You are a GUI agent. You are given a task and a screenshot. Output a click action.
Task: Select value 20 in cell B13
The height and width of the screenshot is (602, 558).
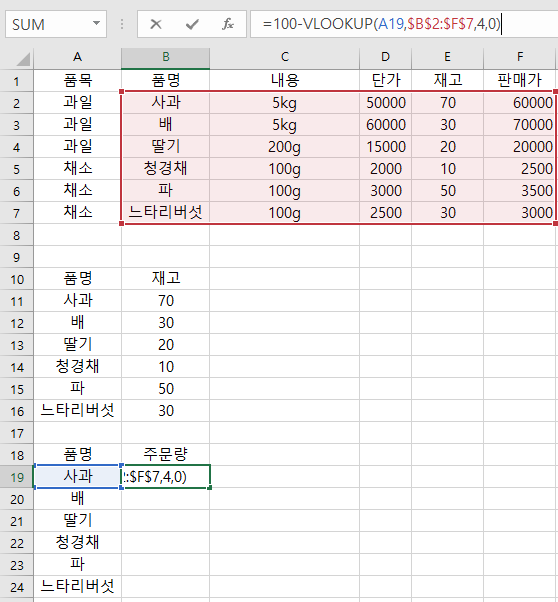(166, 345)
